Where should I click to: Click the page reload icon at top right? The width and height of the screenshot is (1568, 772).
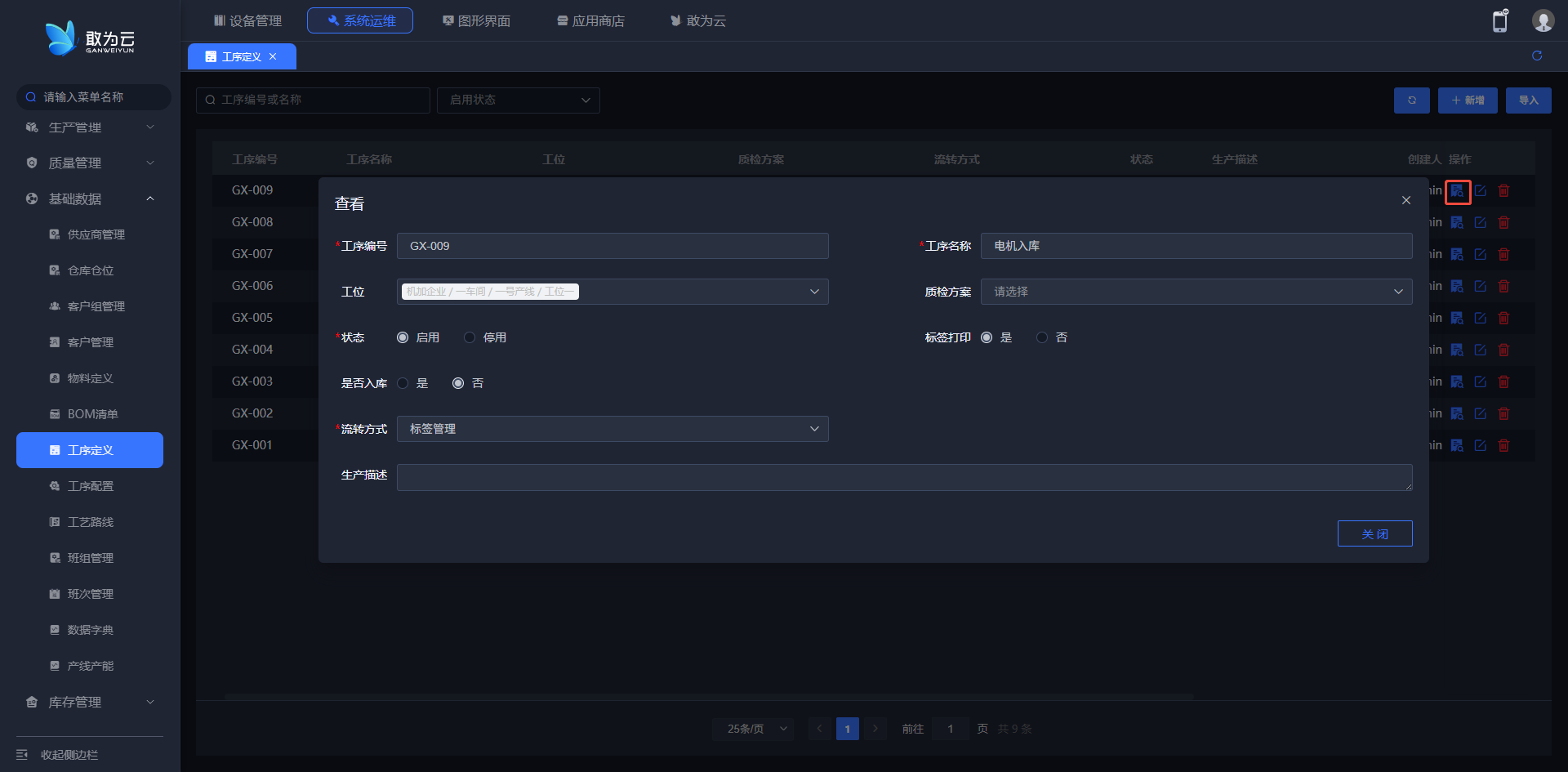(1537, 56)
